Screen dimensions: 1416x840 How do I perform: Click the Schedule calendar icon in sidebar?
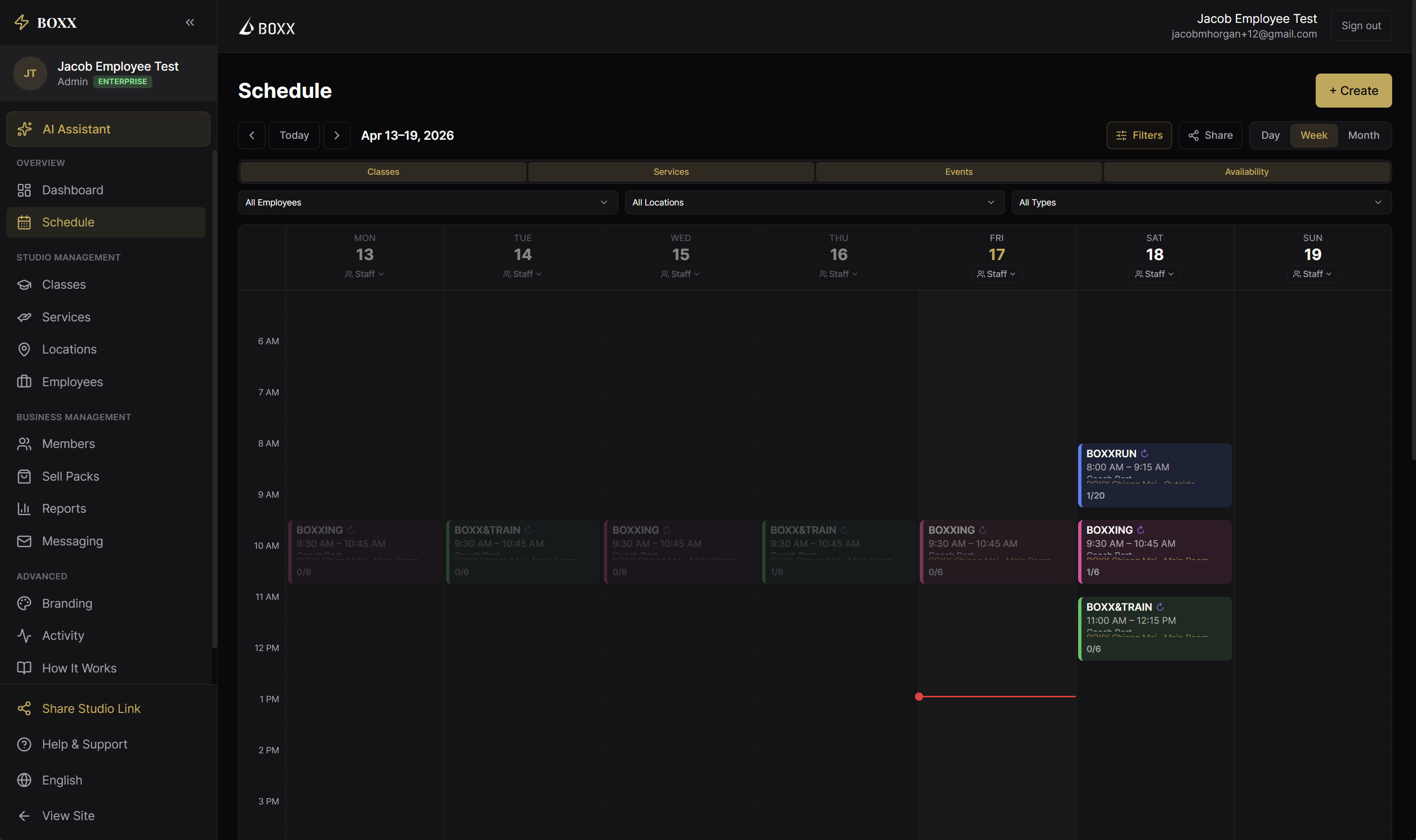24,223
